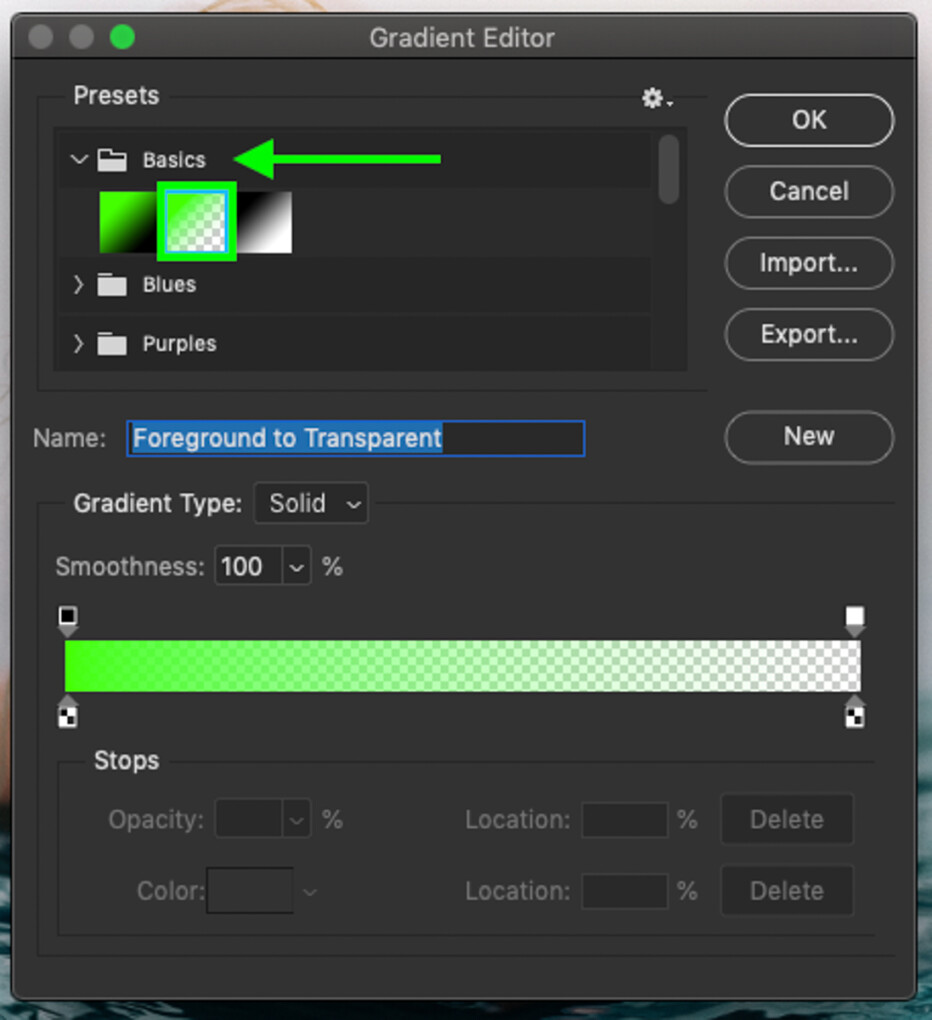Click Export to save gradients

click(x=808, y=335)
